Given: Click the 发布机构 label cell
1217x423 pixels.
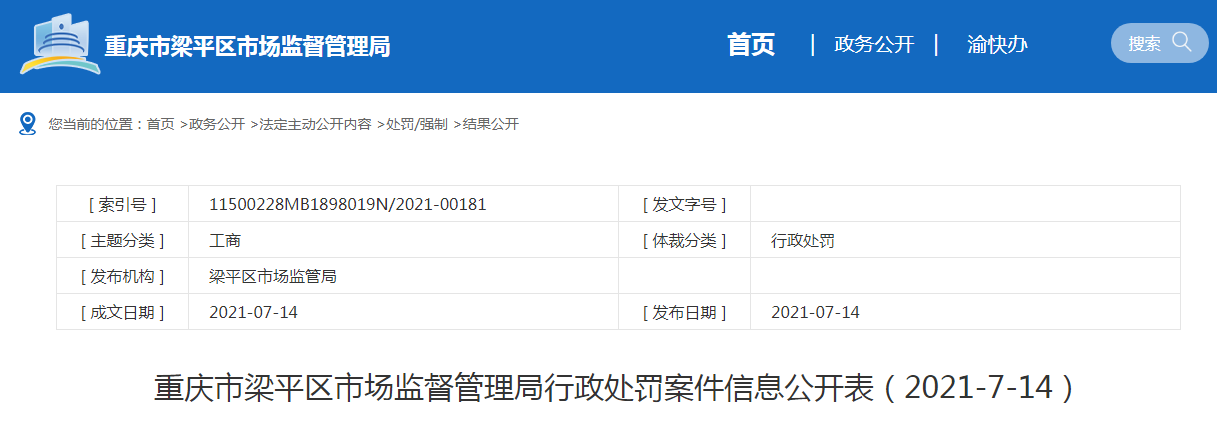Looking at the screenshot, I should point(122,276).
